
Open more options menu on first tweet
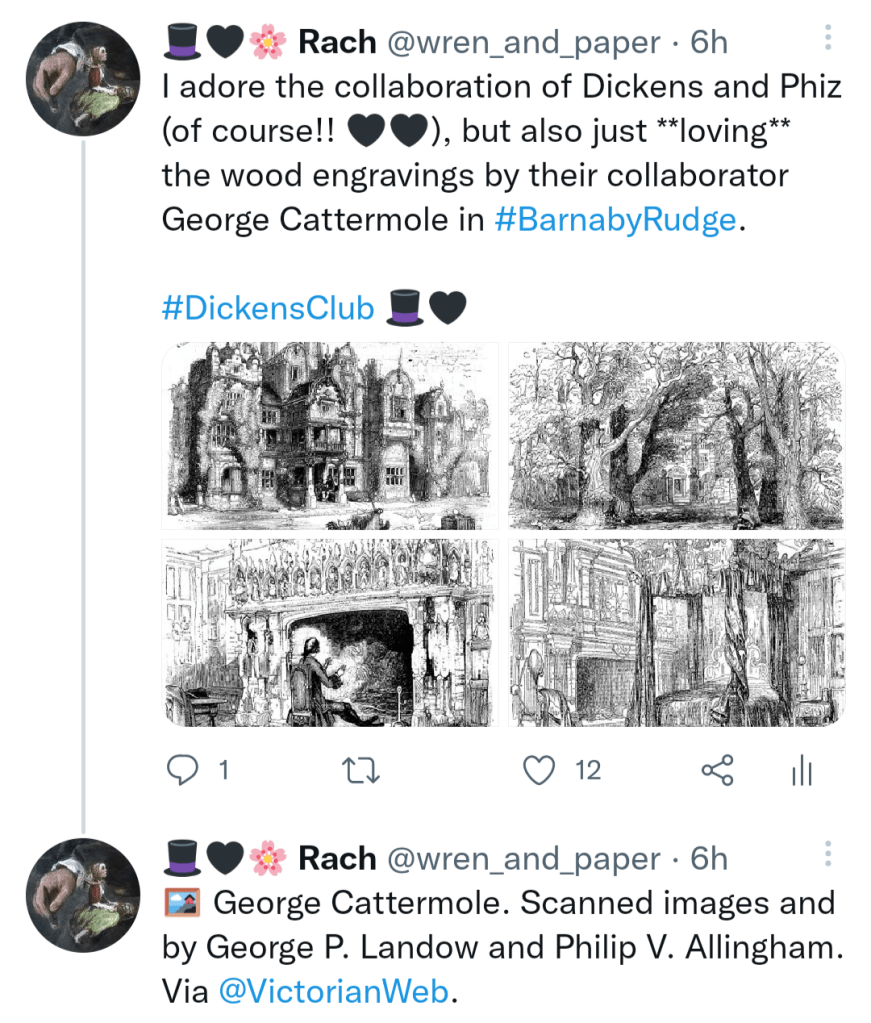click(827, 39)
